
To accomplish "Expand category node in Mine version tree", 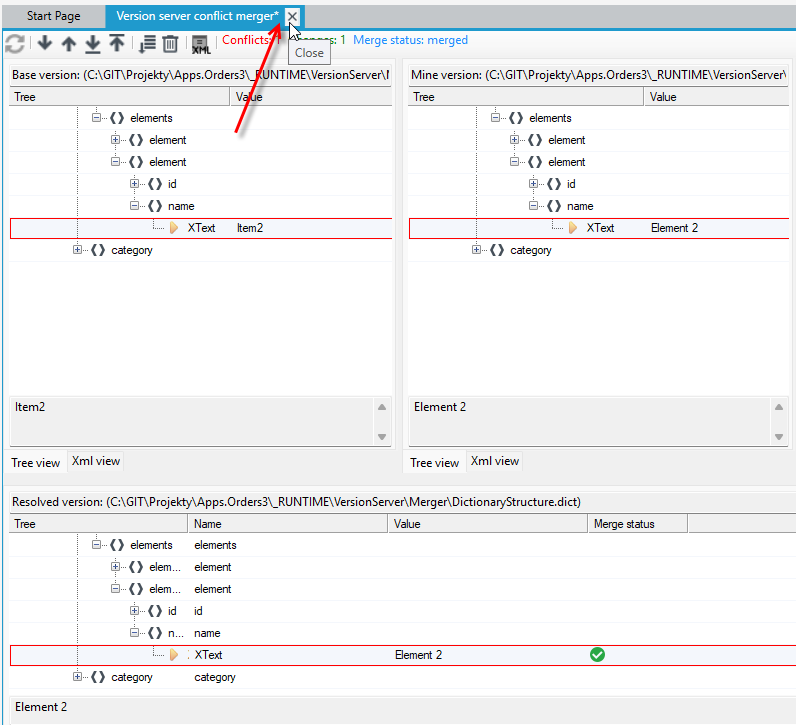I will click(x=476, y=250).
